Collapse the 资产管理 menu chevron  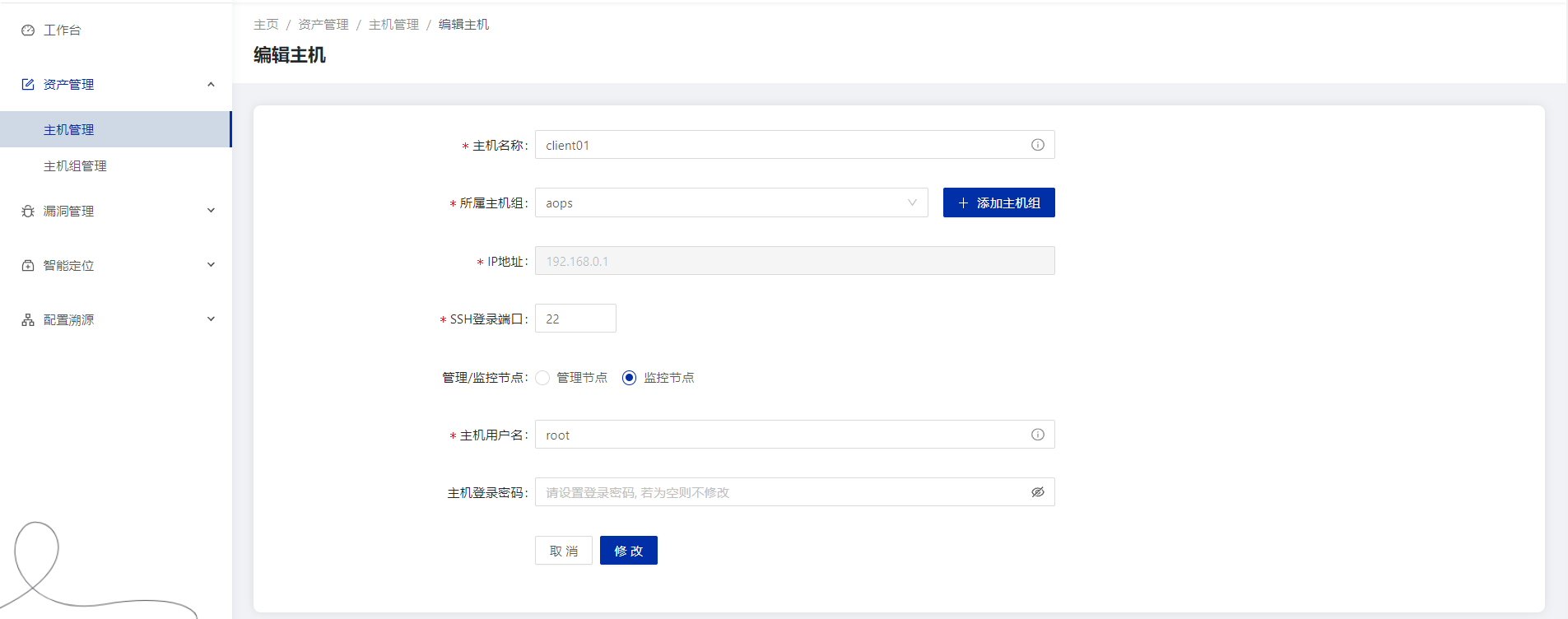pyautogui.click(x=211, y=85)
